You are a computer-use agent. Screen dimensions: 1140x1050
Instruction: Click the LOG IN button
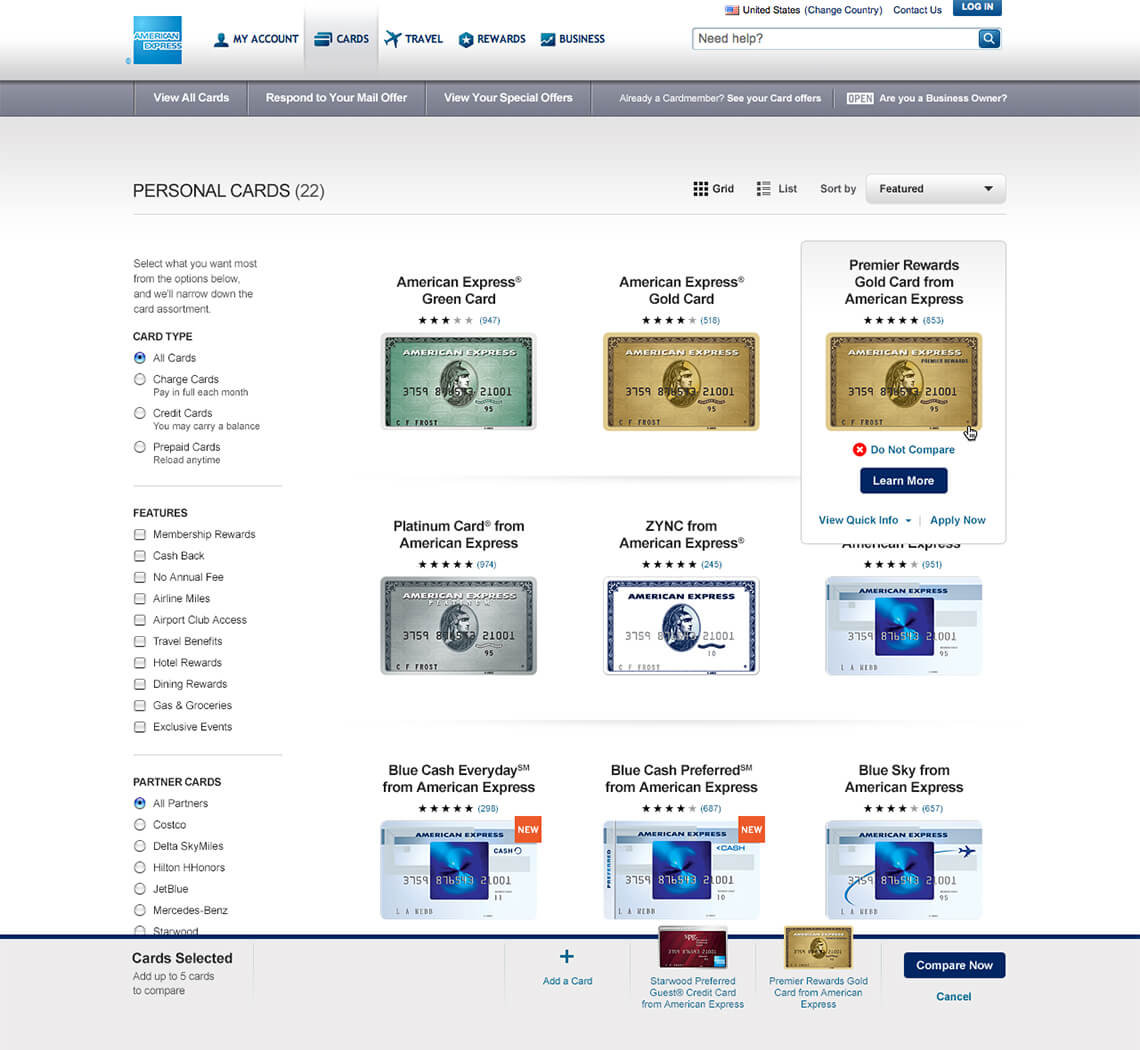977,7
